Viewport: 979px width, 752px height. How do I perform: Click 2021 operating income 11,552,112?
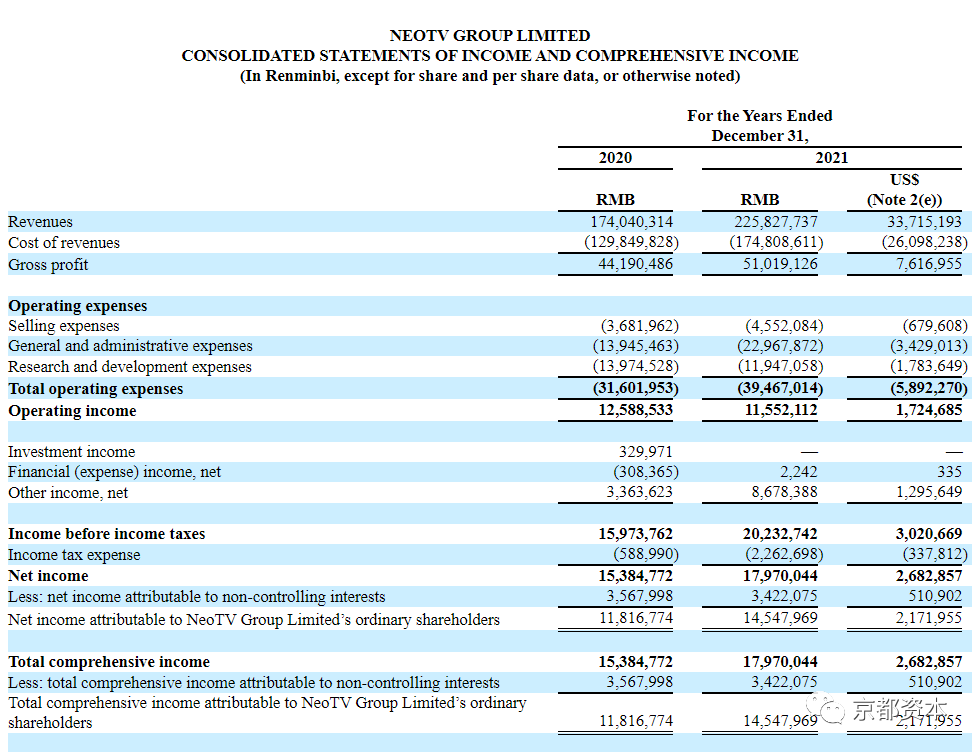click(780, 410)
